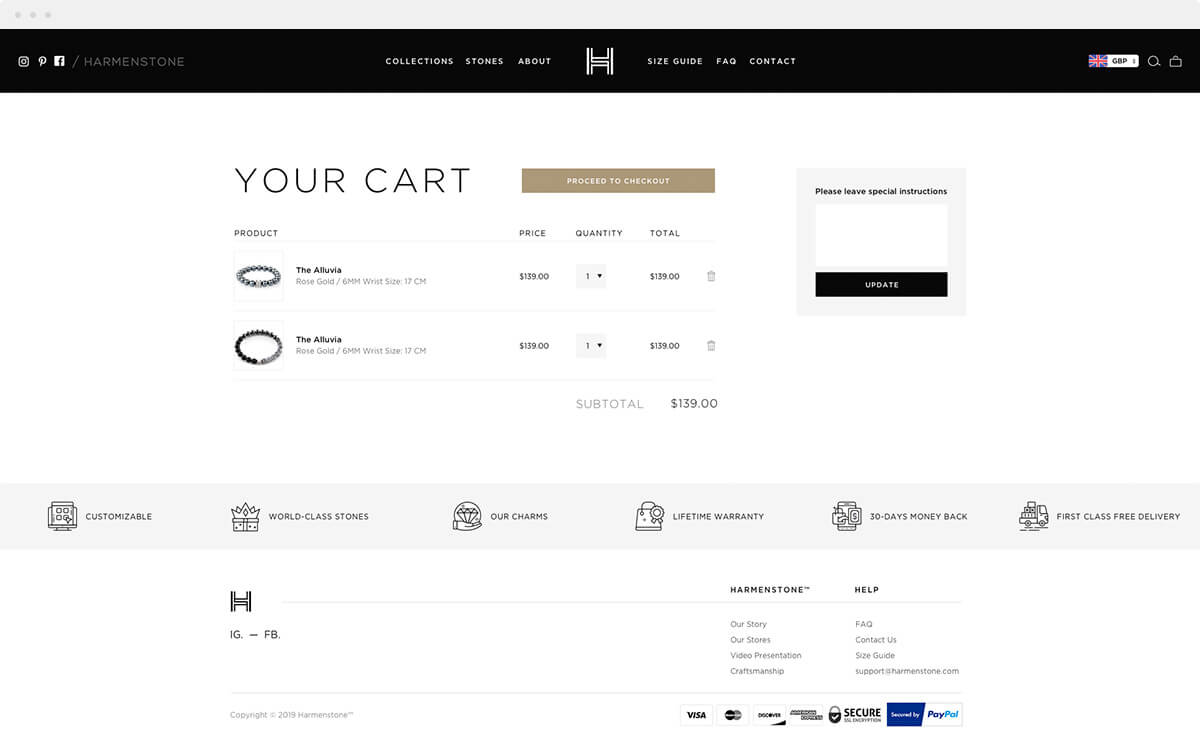Screen dimensions: 1200x737
Task: Open the Facebook icon in header
Action: tap(59, 61)
